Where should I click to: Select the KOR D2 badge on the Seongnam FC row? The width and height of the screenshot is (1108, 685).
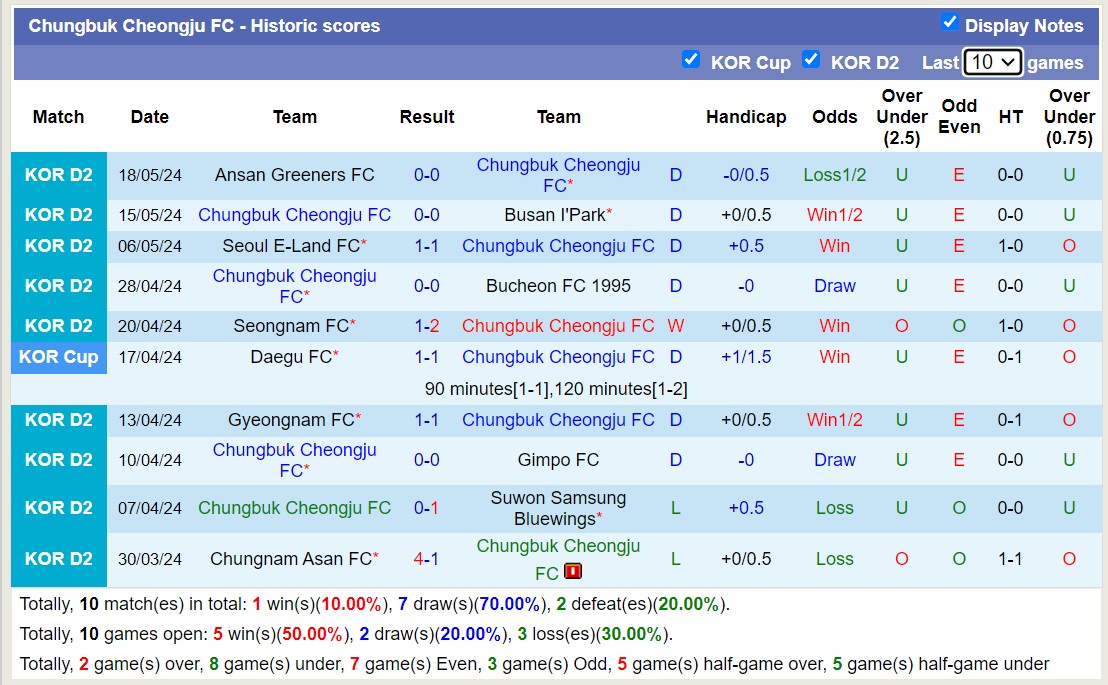click(x=58, y=325)
